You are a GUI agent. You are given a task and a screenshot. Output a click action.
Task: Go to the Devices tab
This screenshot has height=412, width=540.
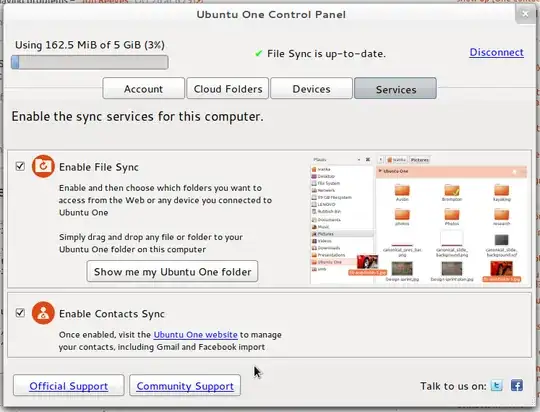click(x=311, y=89)
